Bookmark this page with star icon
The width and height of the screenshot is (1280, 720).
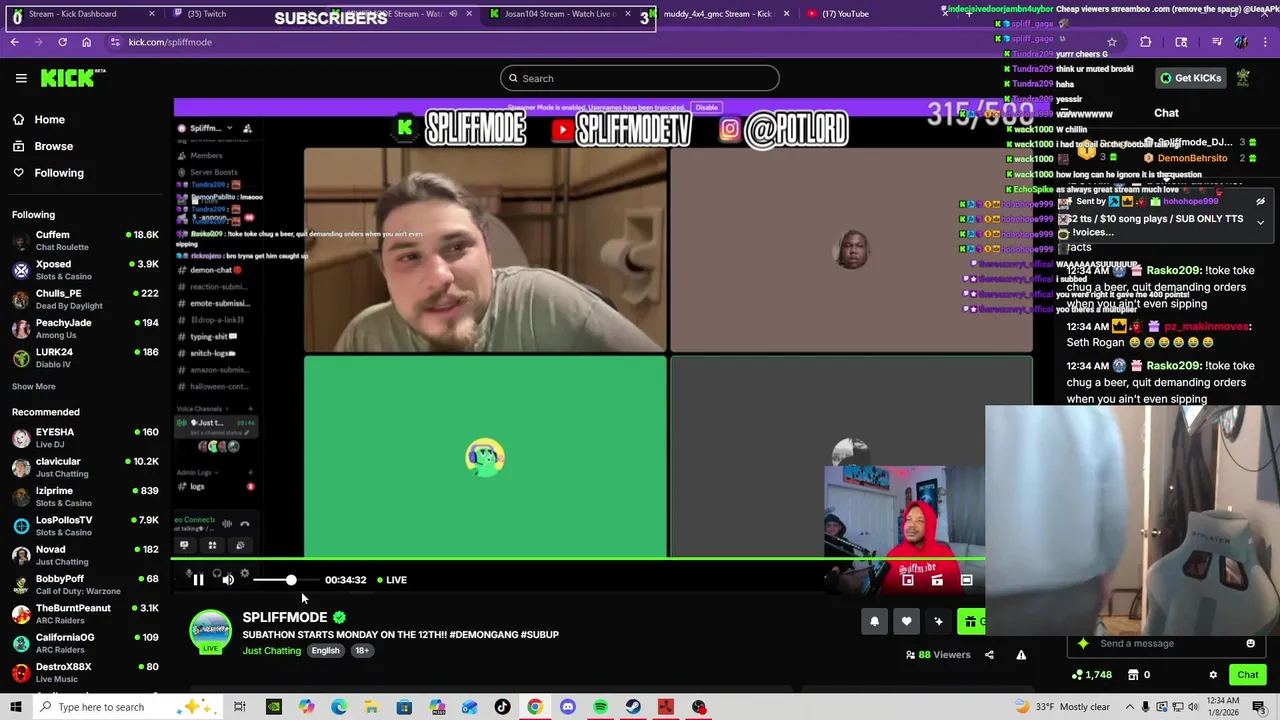pos(1111,42)
